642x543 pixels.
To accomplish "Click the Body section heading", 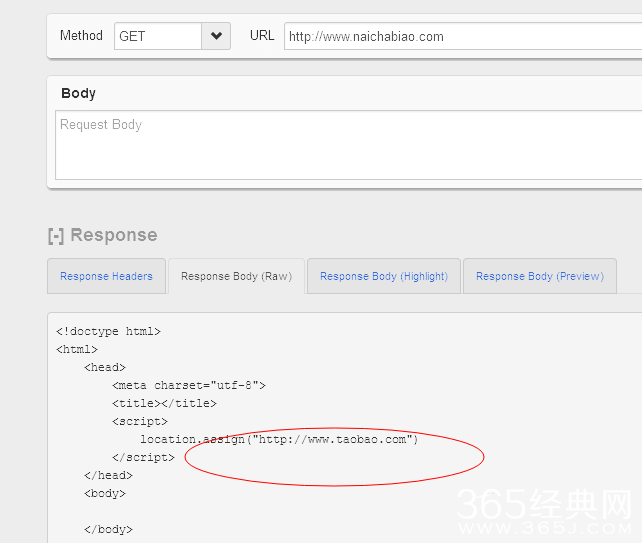I will [78, 93].
